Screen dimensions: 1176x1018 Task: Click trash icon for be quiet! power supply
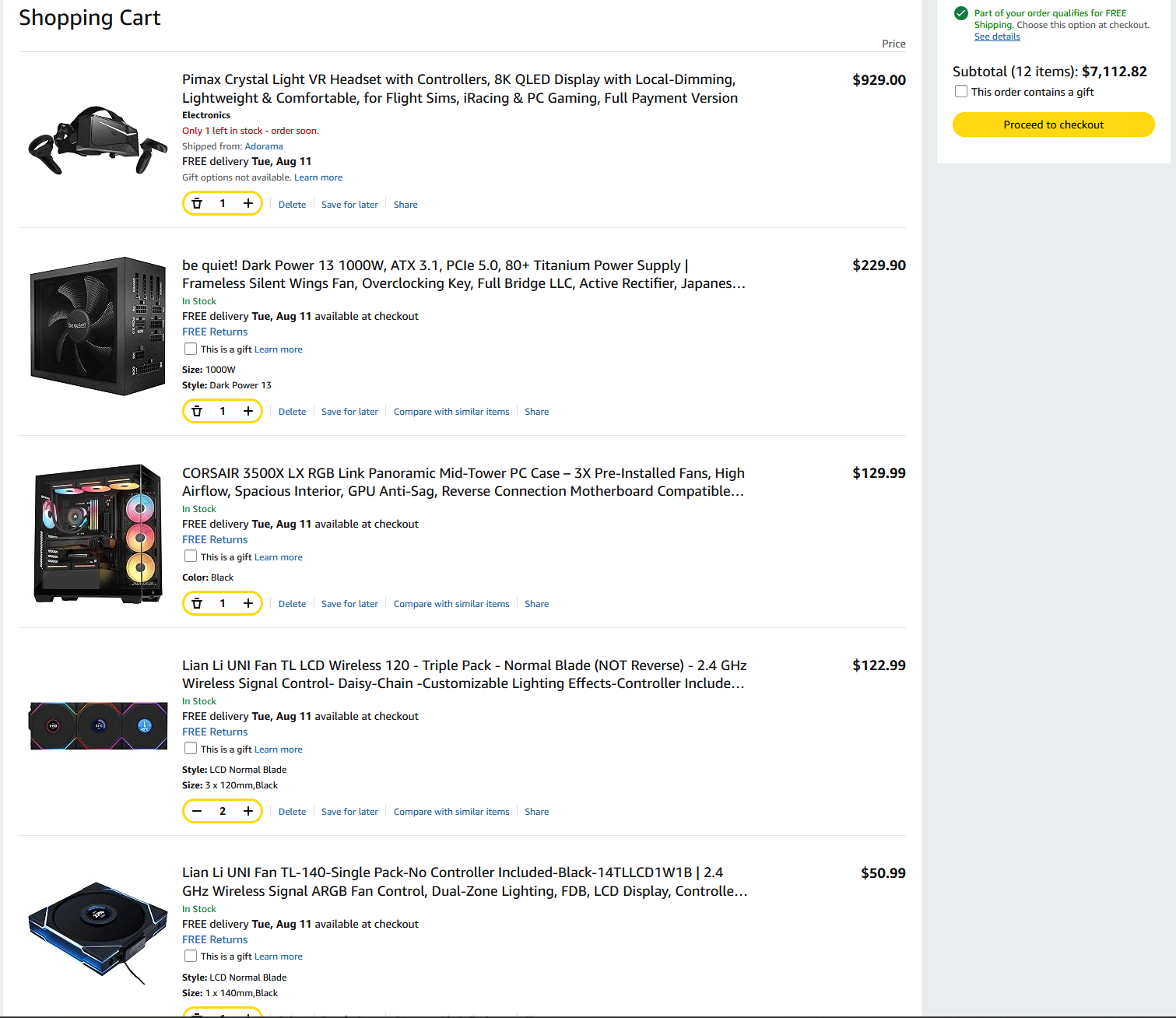(197, 411)
